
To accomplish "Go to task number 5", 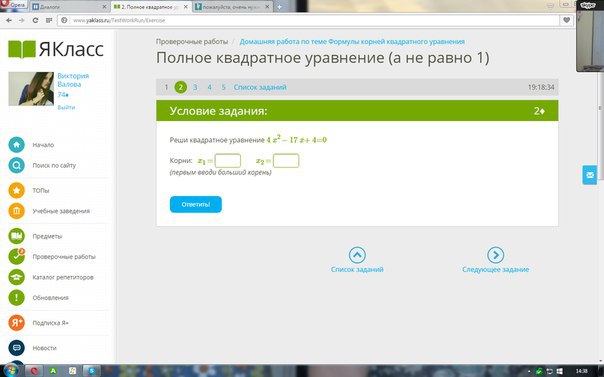I will tap(223, 87).
